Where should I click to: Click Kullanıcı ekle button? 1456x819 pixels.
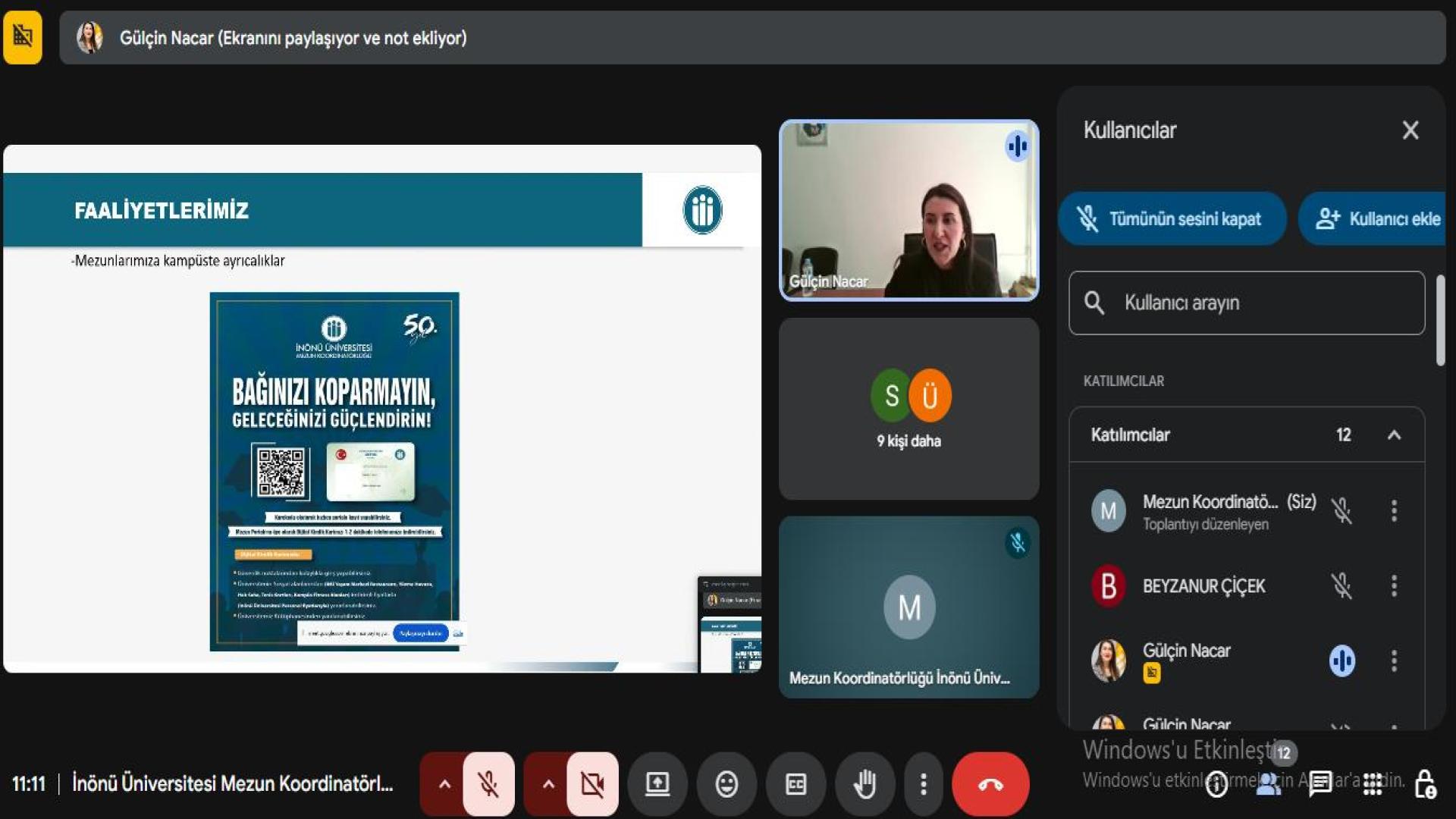click(1376, 219)
